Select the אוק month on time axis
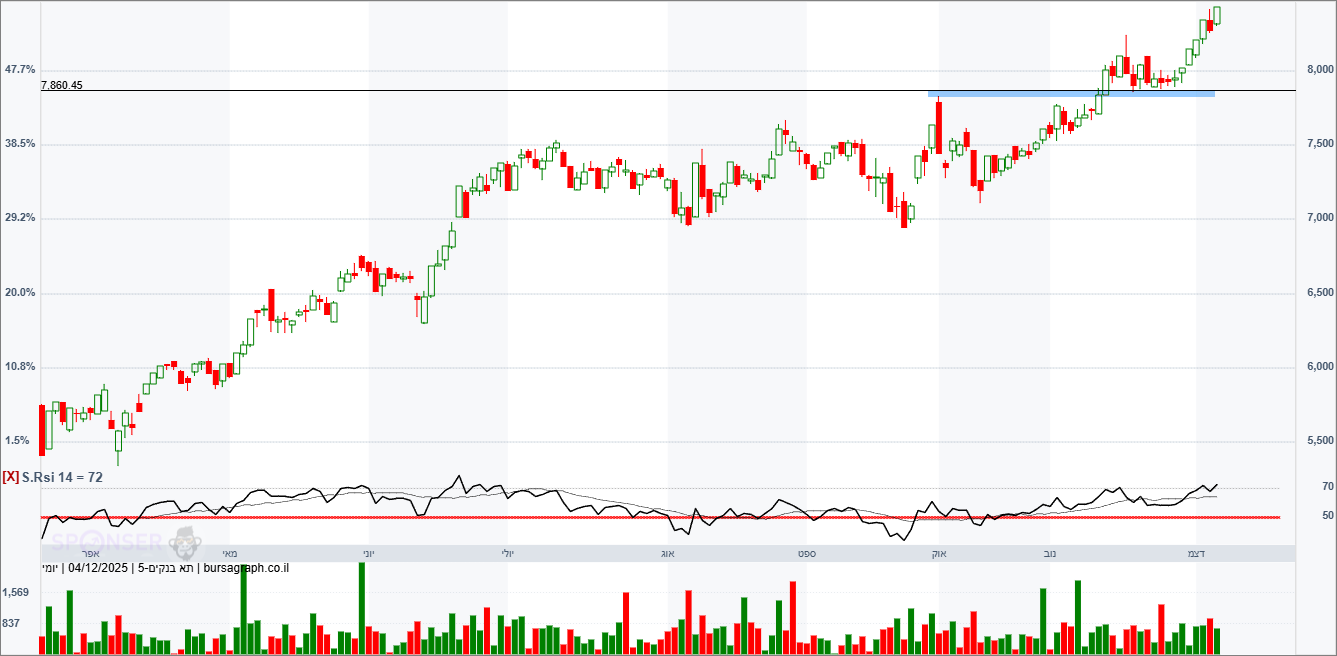 [939, 553]
